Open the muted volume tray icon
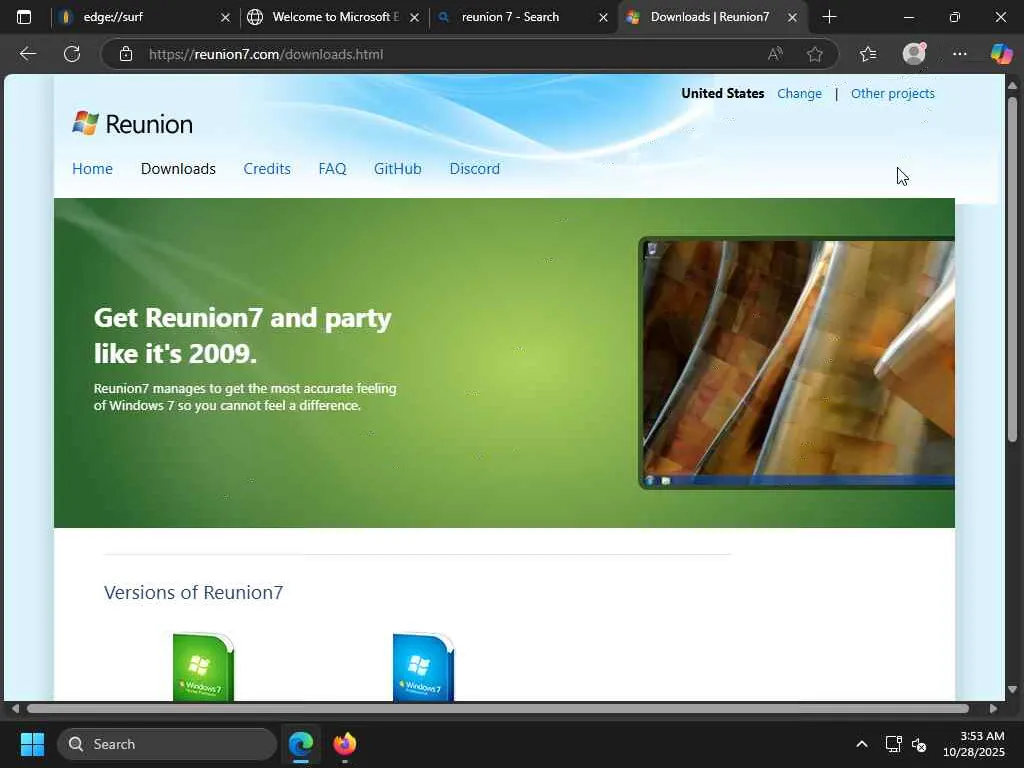This screenshot has height=768, width=1024. pyautogui.click(x=919, y=744)
